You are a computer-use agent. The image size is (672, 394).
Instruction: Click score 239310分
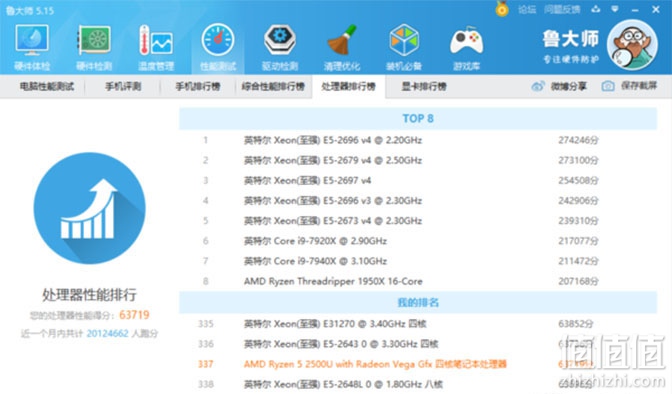click(578, 221)
